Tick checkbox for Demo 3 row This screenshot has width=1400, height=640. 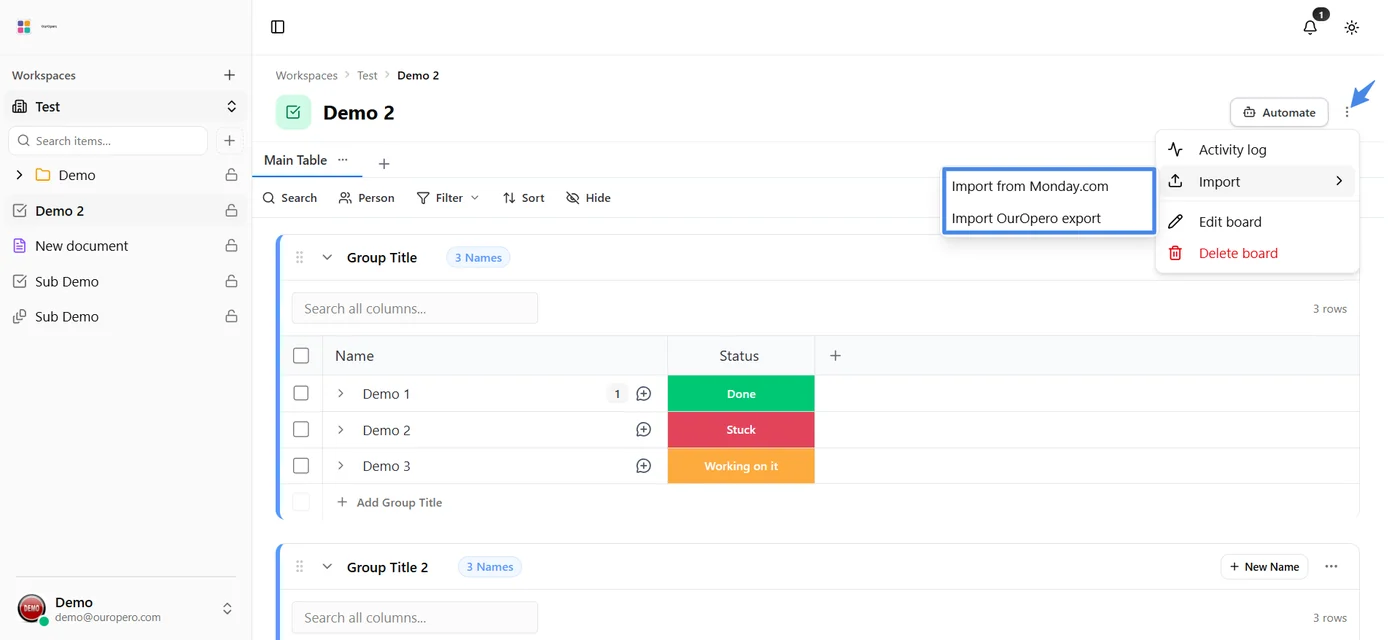tap(301, 466)
